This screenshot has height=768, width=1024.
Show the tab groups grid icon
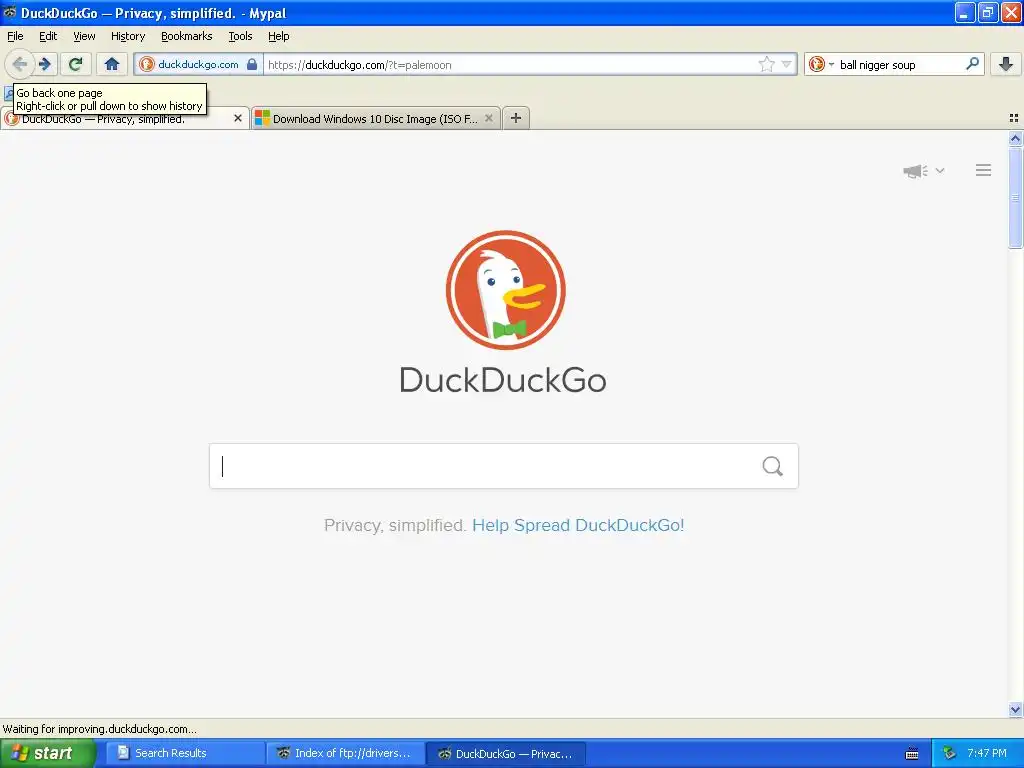click(x=1014, y=118)
